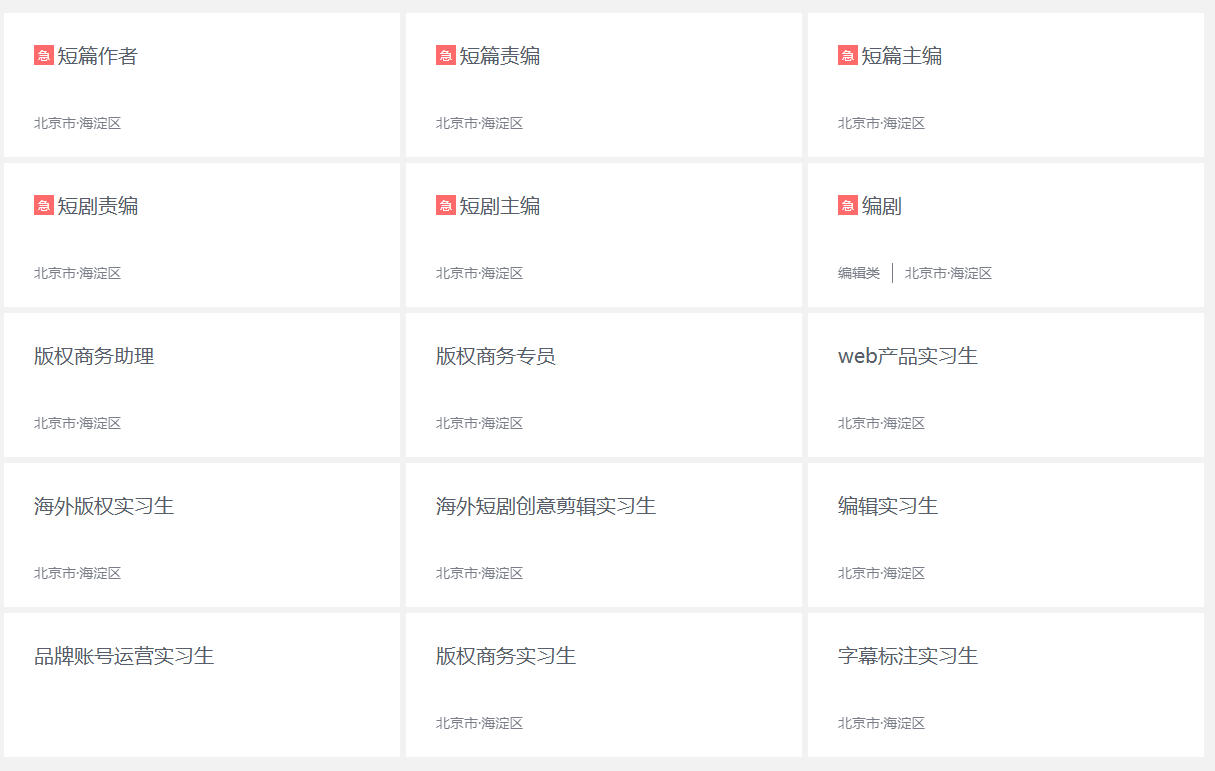Select the 海外短剧创意剪辑实习生 job title

[545, 506]
